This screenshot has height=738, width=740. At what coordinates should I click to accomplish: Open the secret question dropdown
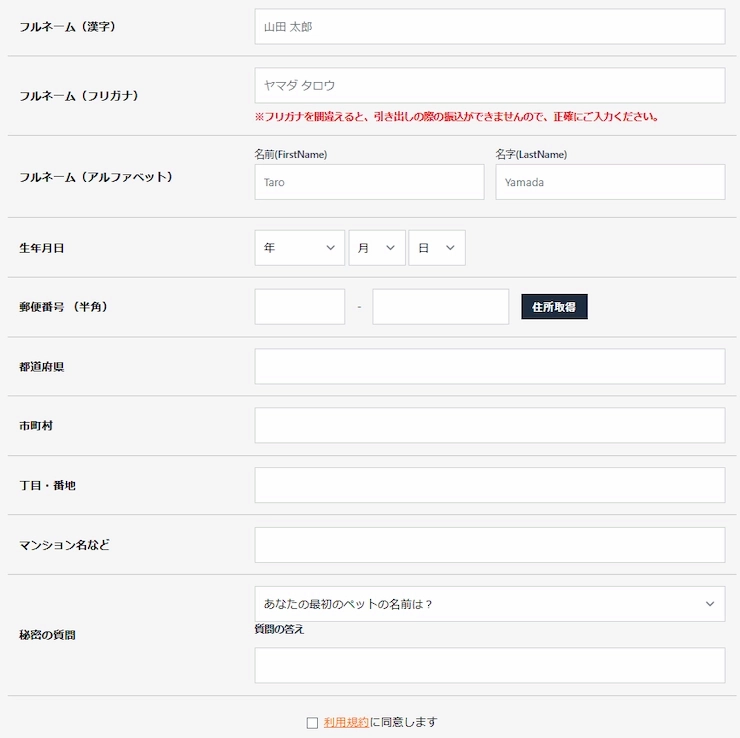click(490, 604)
